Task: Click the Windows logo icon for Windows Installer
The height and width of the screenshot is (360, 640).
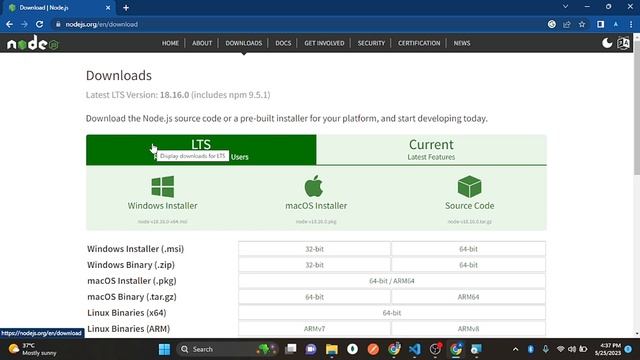Action: pyautogui.click(x=162, y=187)
